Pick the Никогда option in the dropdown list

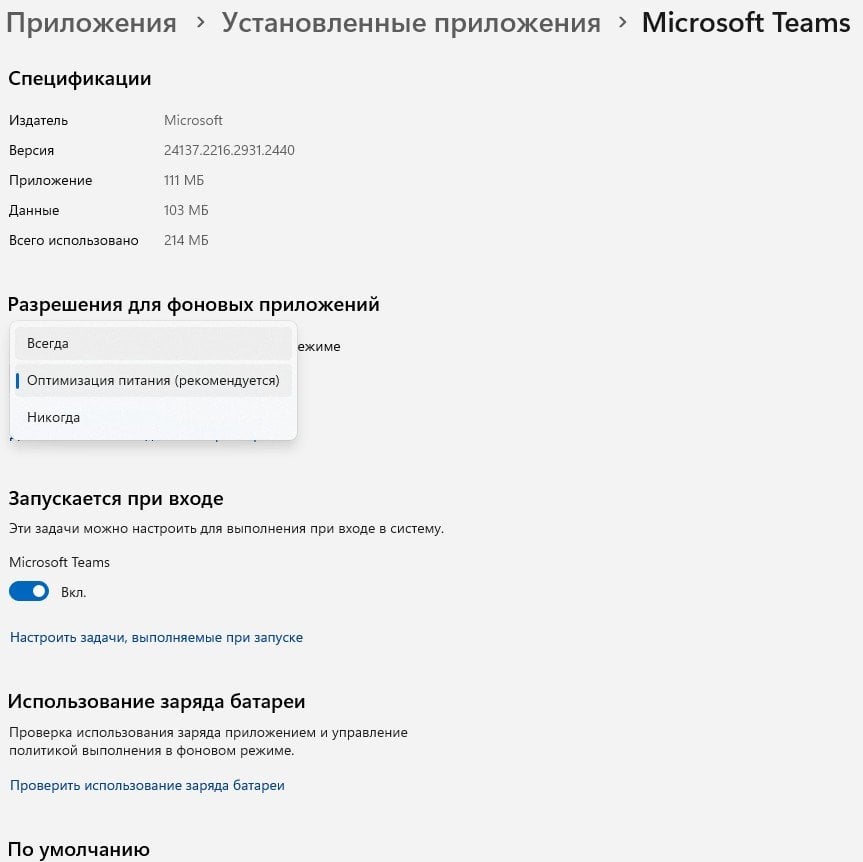click(x=153, y=417)
